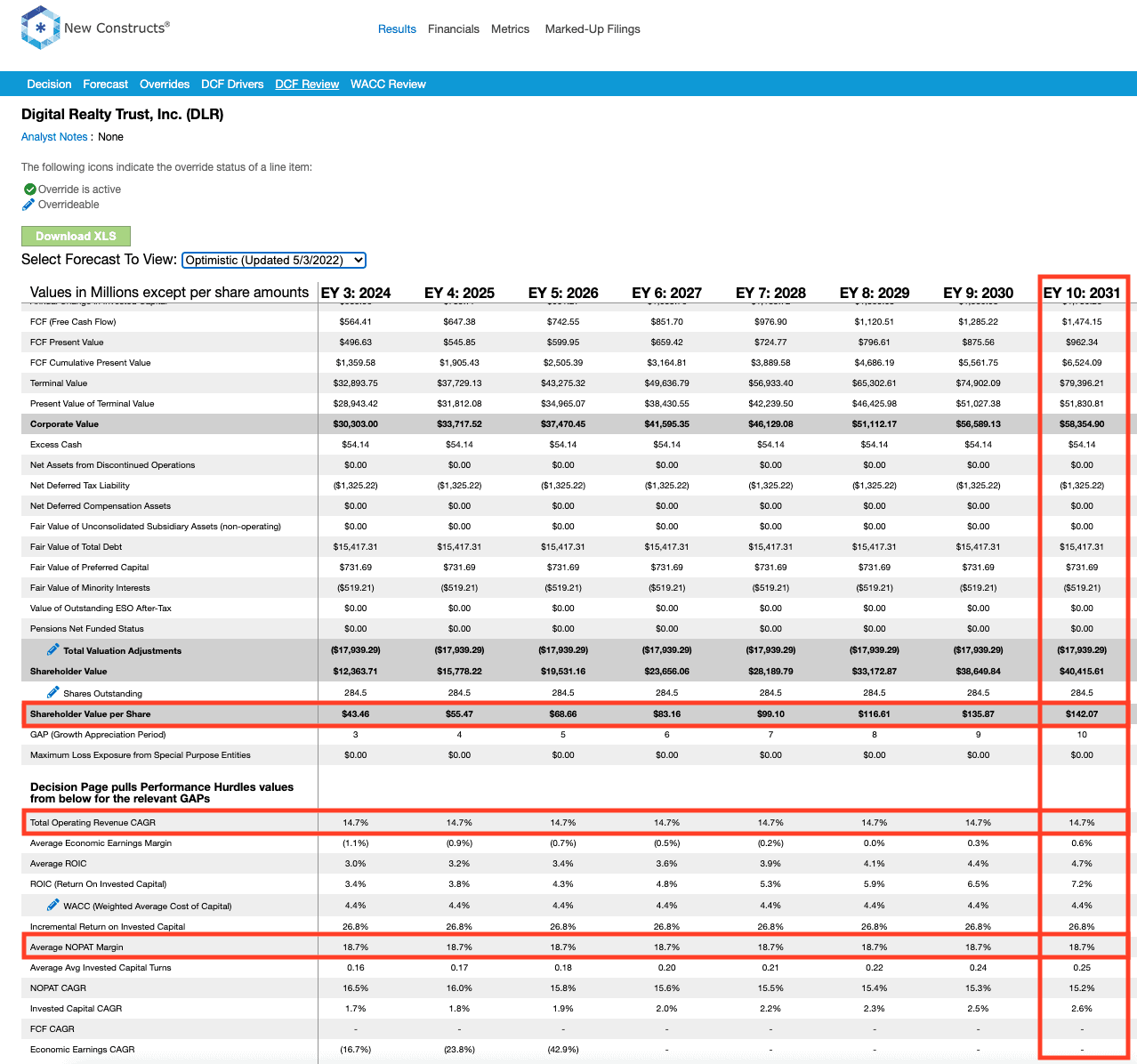Click Economic Earnings CAGR (42.9%) value
This screenshot has width=1137, height=1064.
[563, 1050]
